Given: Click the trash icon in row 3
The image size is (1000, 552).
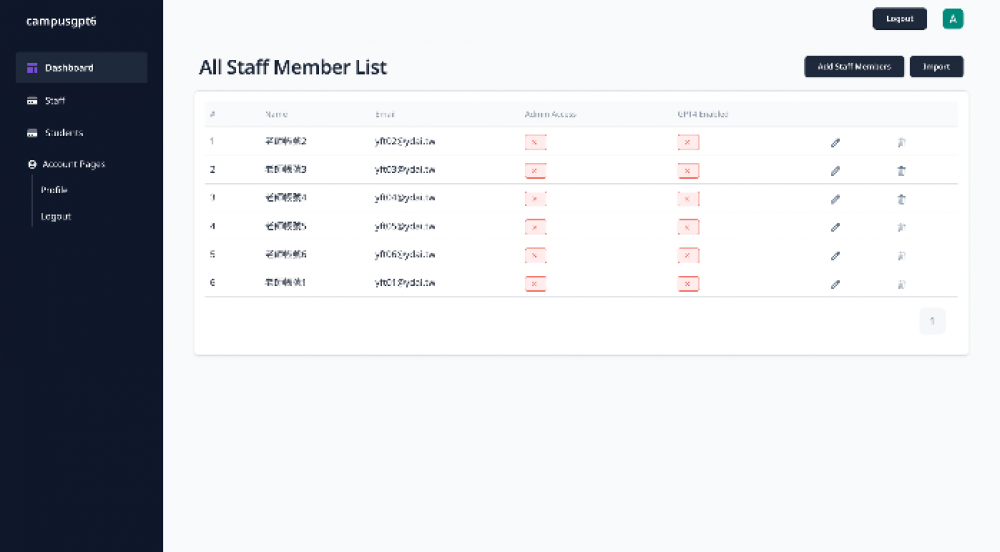Looking at the screenshot, I should point(901,199).
